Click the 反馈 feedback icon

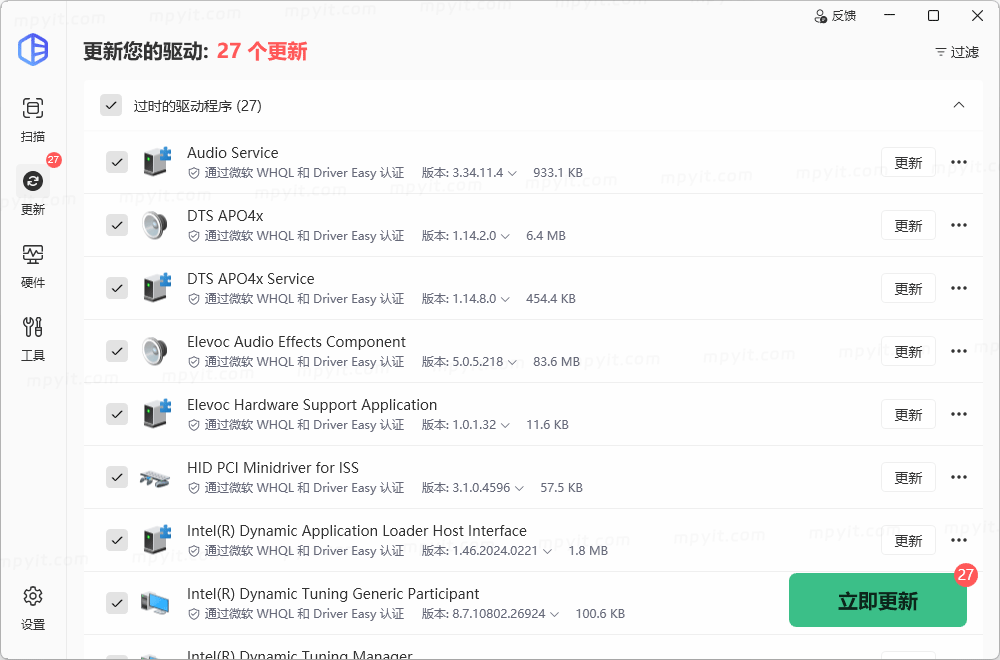point(821,17)
